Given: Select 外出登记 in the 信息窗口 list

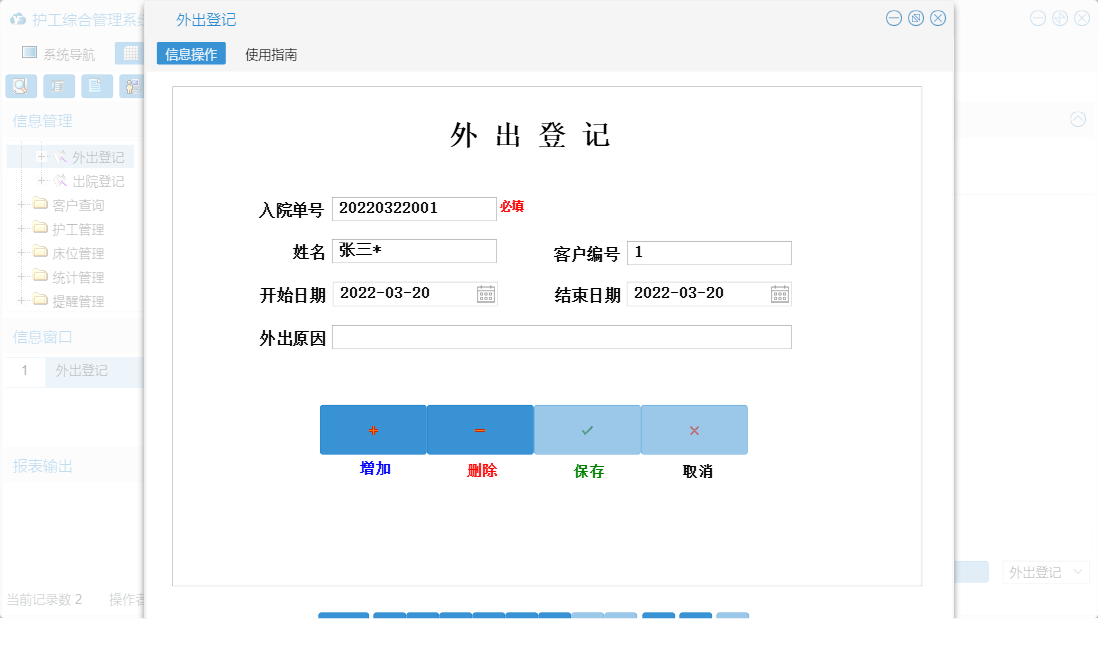Looking at the screenshot, I should 83,371.
